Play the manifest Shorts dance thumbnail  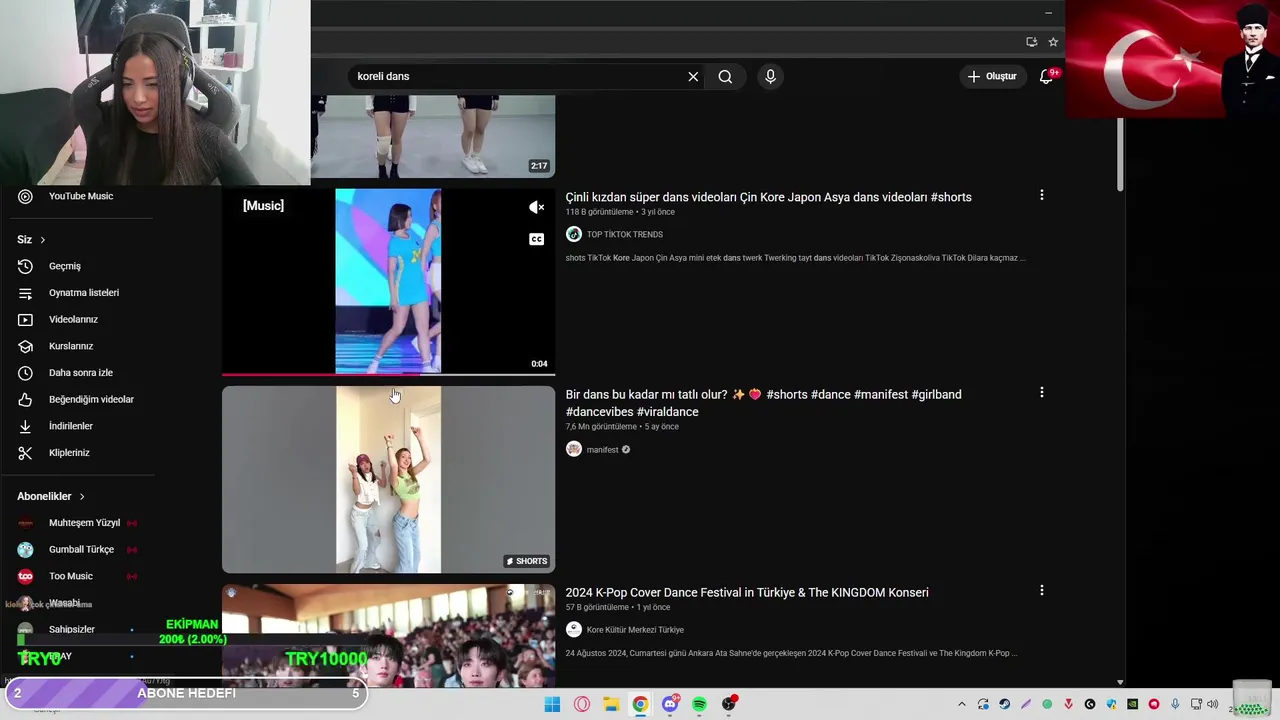(388, 479)
